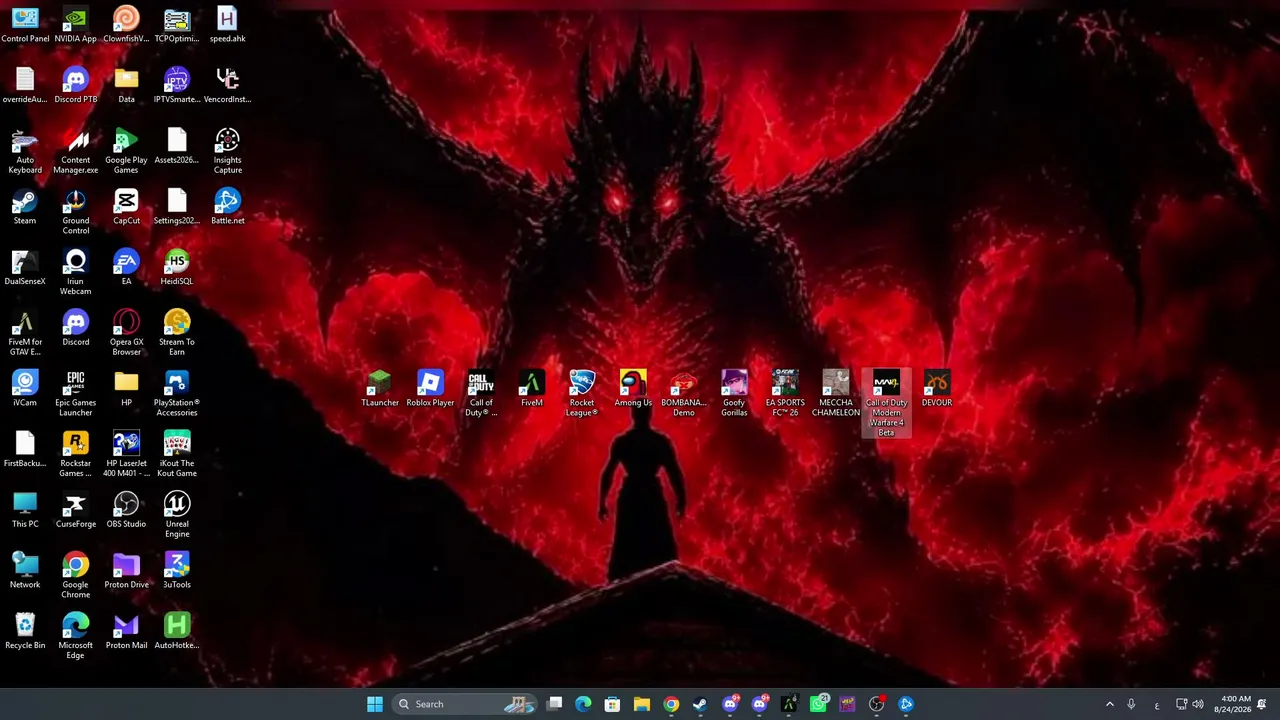Select the Iriun Webcam desktop icon
This screenshot has width=1280, height=720.
pyautogui.click(x=76, y=274)
